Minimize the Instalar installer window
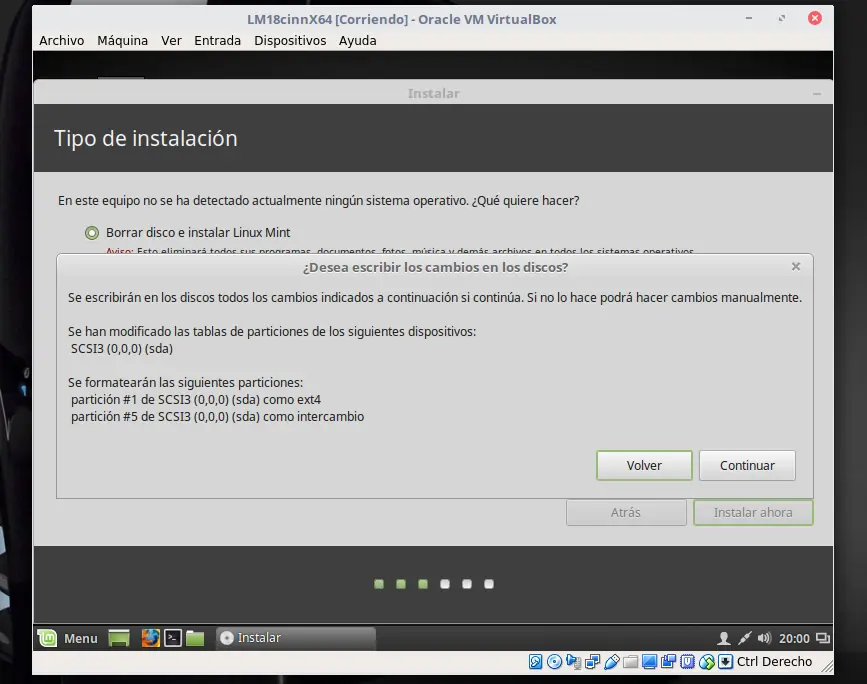 [817, 93]
